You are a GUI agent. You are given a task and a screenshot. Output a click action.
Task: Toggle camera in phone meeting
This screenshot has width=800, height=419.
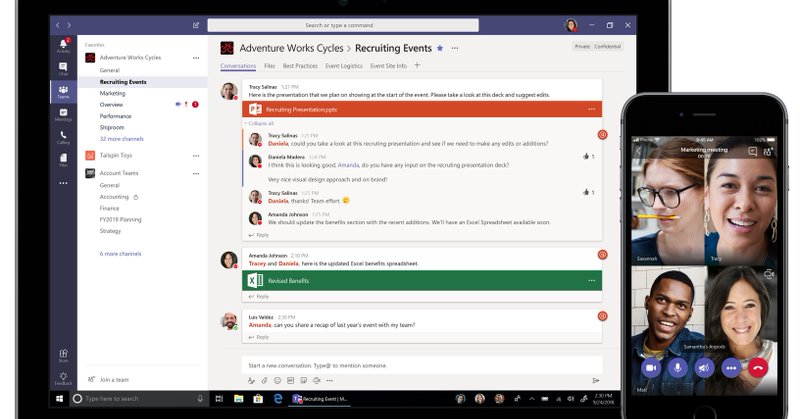coord(651,367)
